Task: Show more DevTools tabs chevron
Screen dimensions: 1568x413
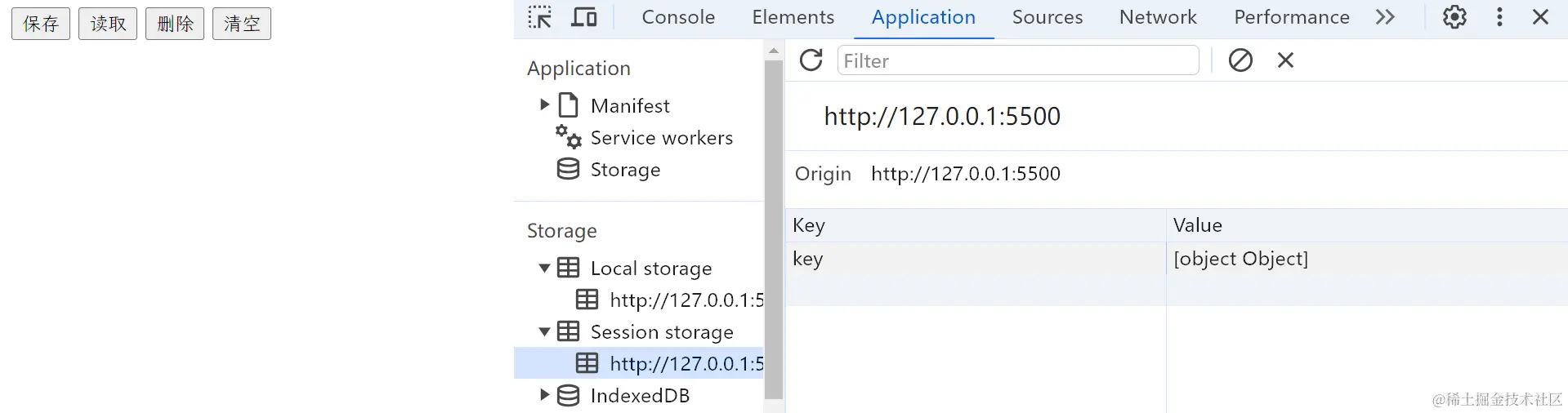Action: point(1385,17)
